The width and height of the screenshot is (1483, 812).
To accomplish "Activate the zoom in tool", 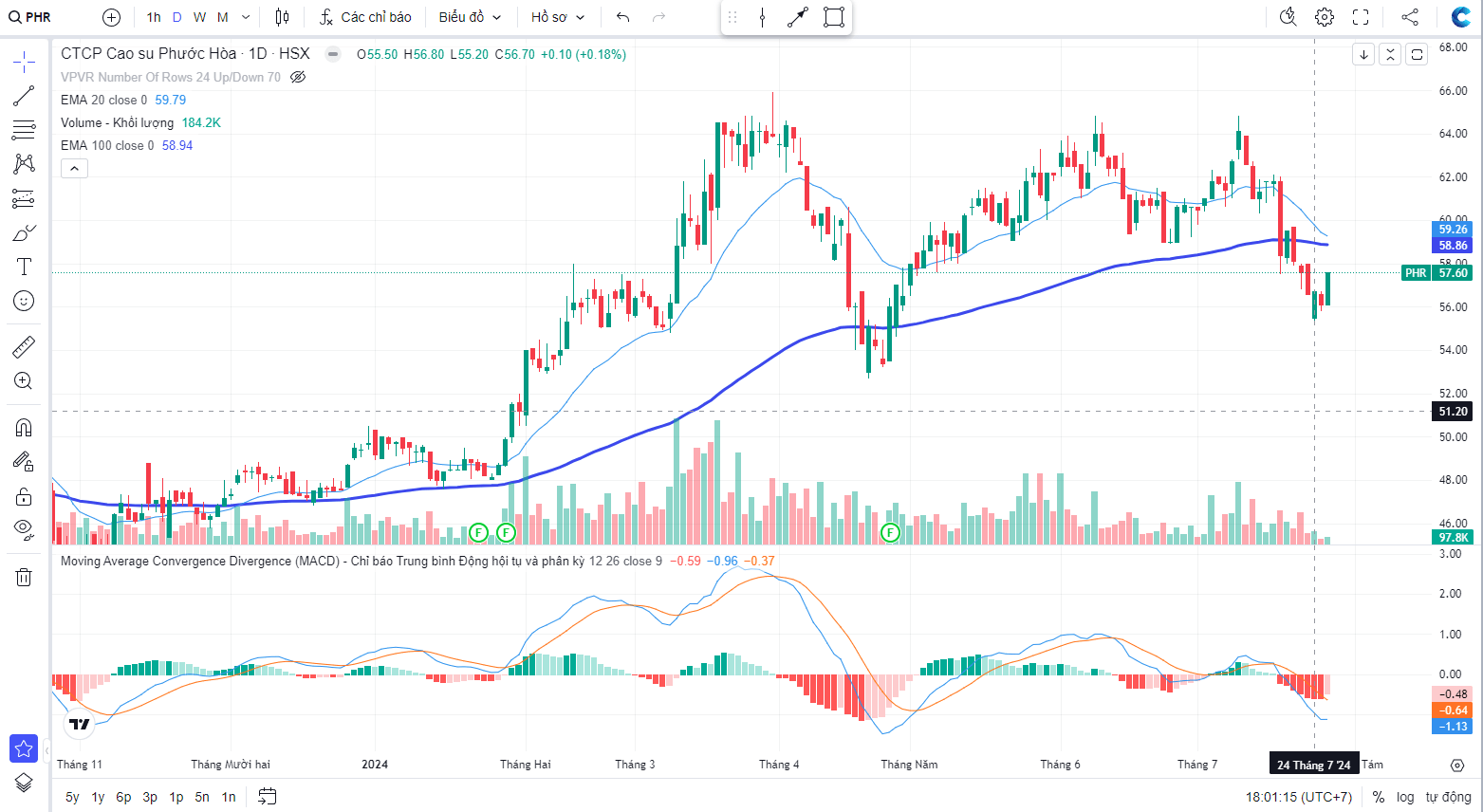I will (24, 381).
